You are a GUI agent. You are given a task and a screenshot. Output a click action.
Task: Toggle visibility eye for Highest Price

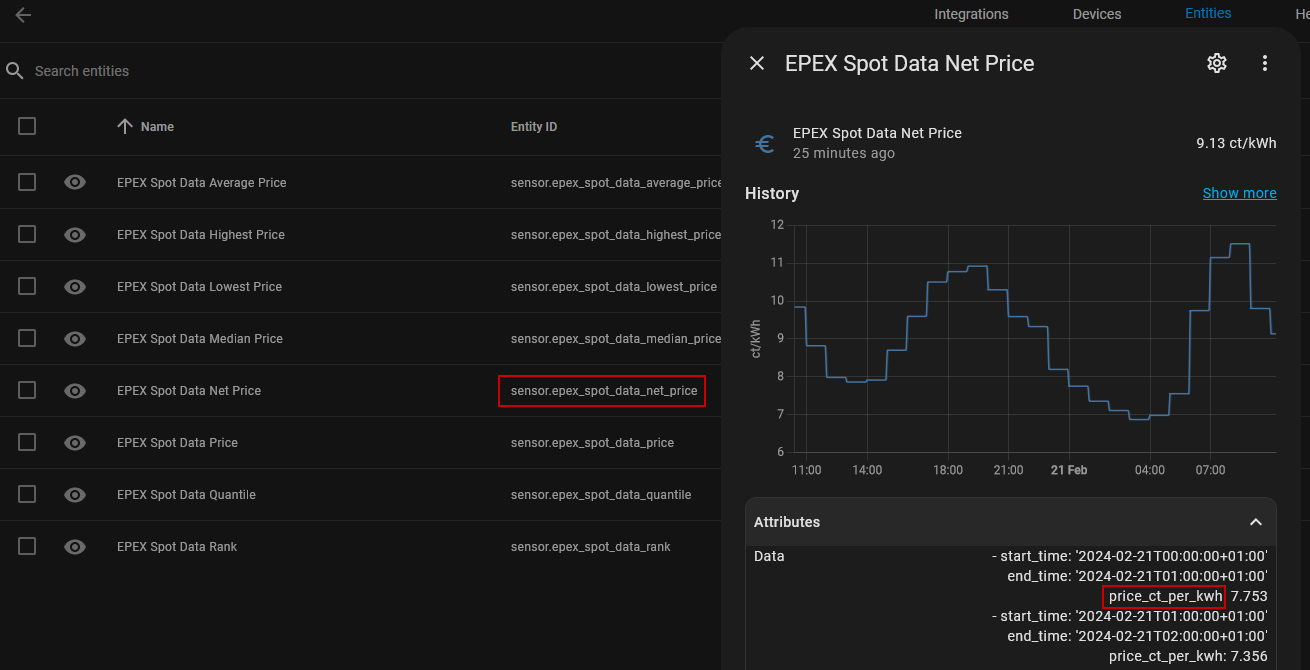(x=75, y=234)
